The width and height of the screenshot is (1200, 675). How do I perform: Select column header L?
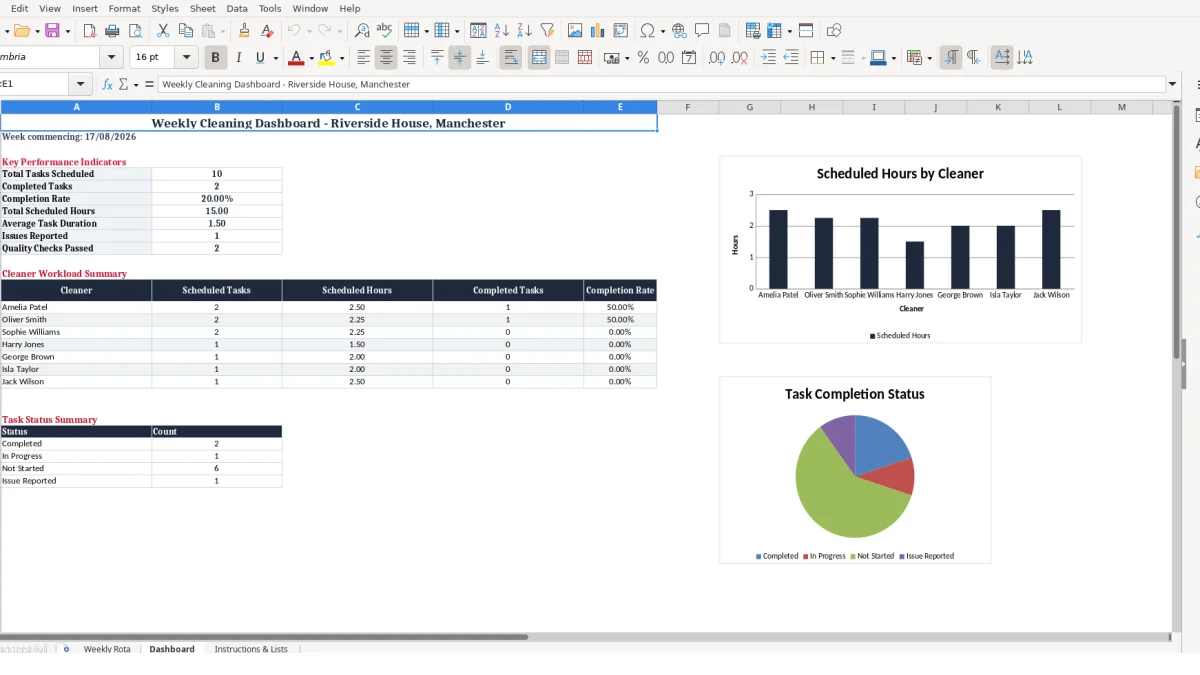coord(1060,107)
